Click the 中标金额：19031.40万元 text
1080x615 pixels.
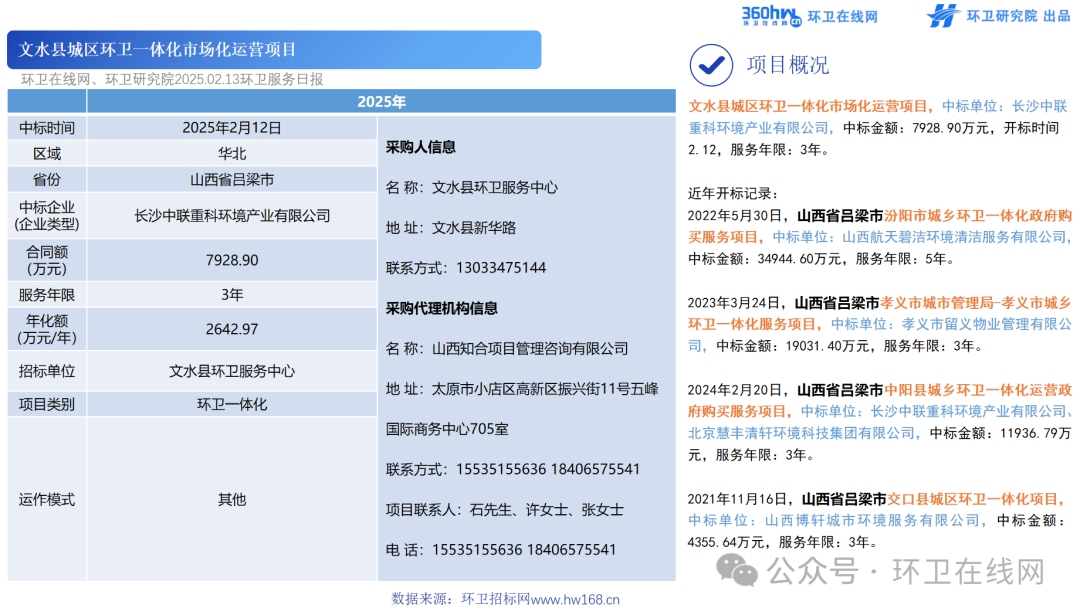point(793,346)
